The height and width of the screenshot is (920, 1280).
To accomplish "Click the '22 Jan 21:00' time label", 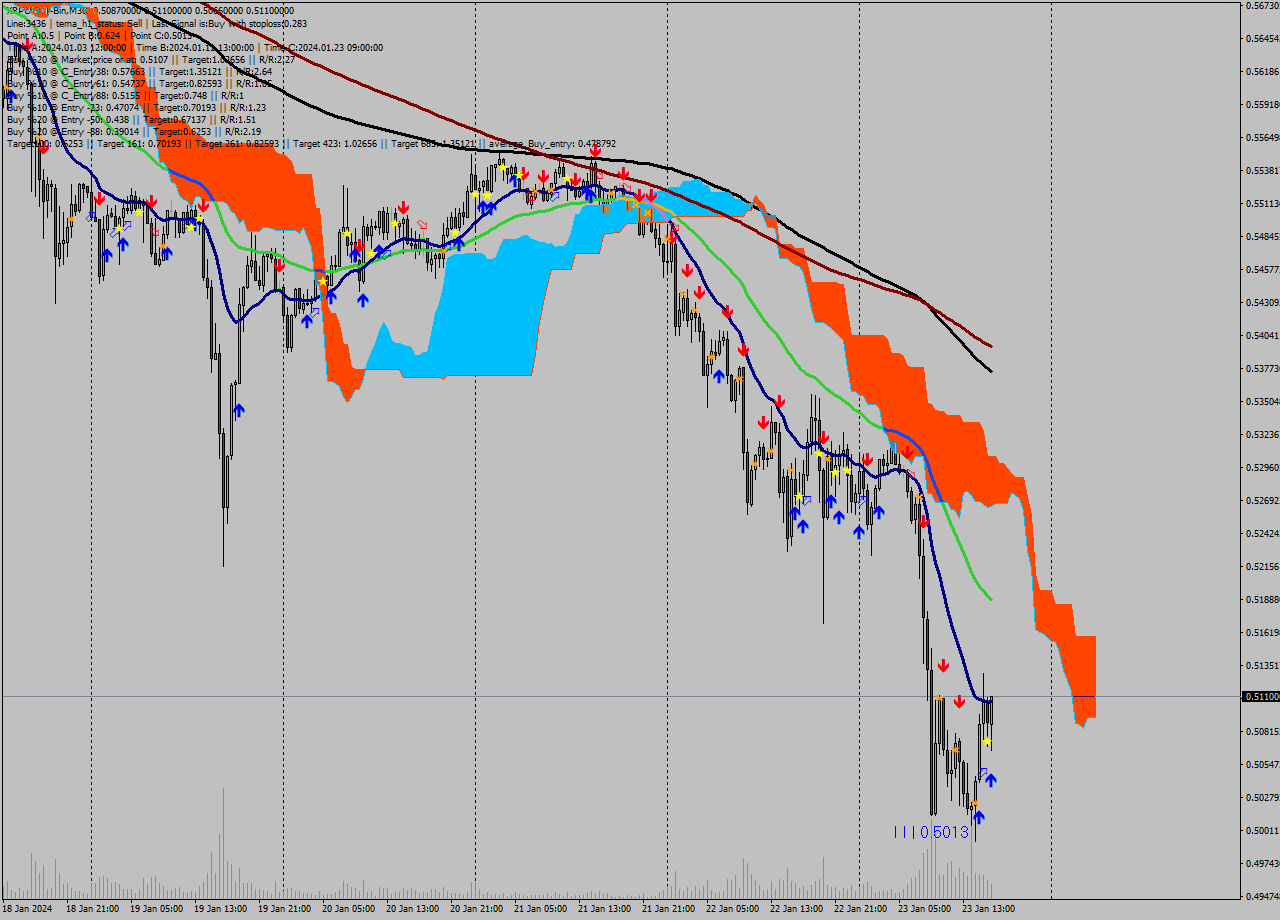I will (860, 908).
